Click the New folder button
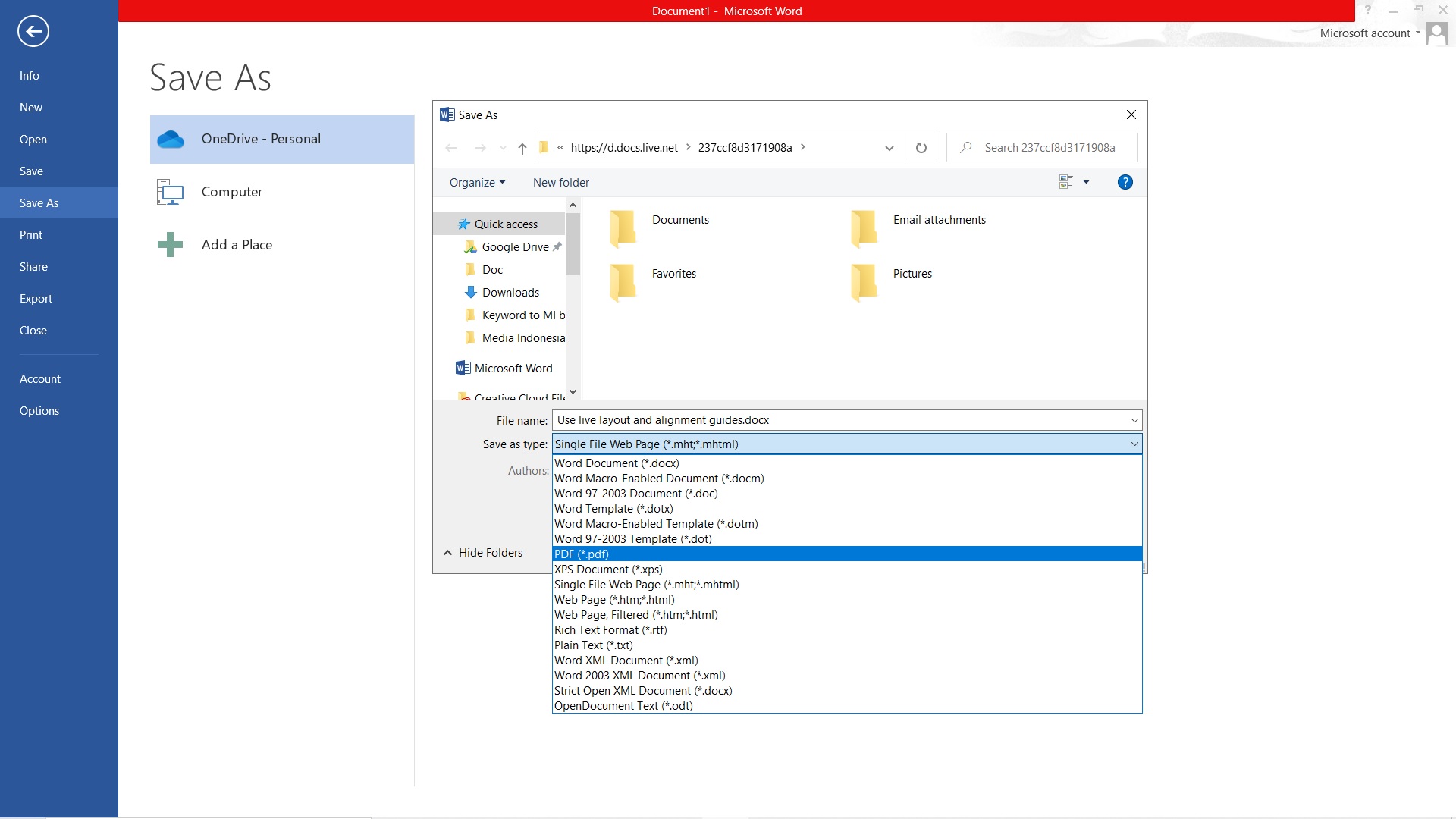Screen dimensions: 1456x819 tap(561, 183)
